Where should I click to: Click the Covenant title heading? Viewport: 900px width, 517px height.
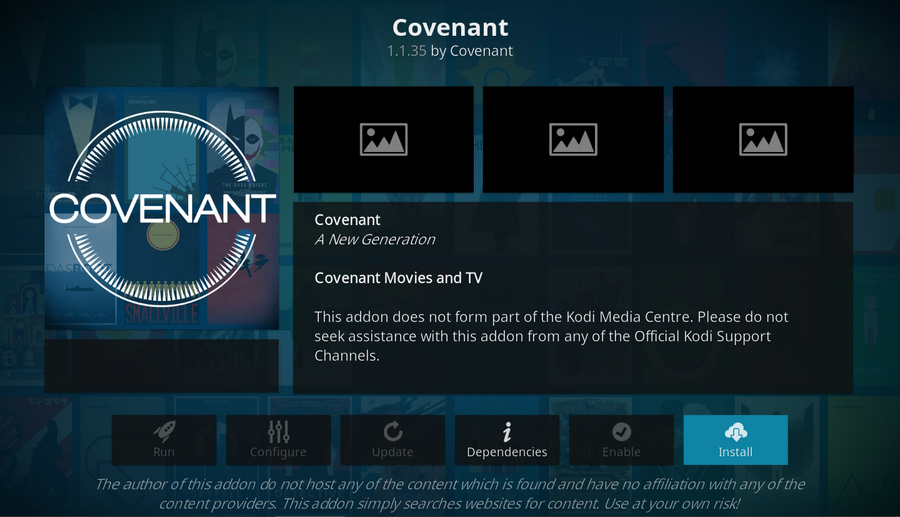[x=450, y=27]
